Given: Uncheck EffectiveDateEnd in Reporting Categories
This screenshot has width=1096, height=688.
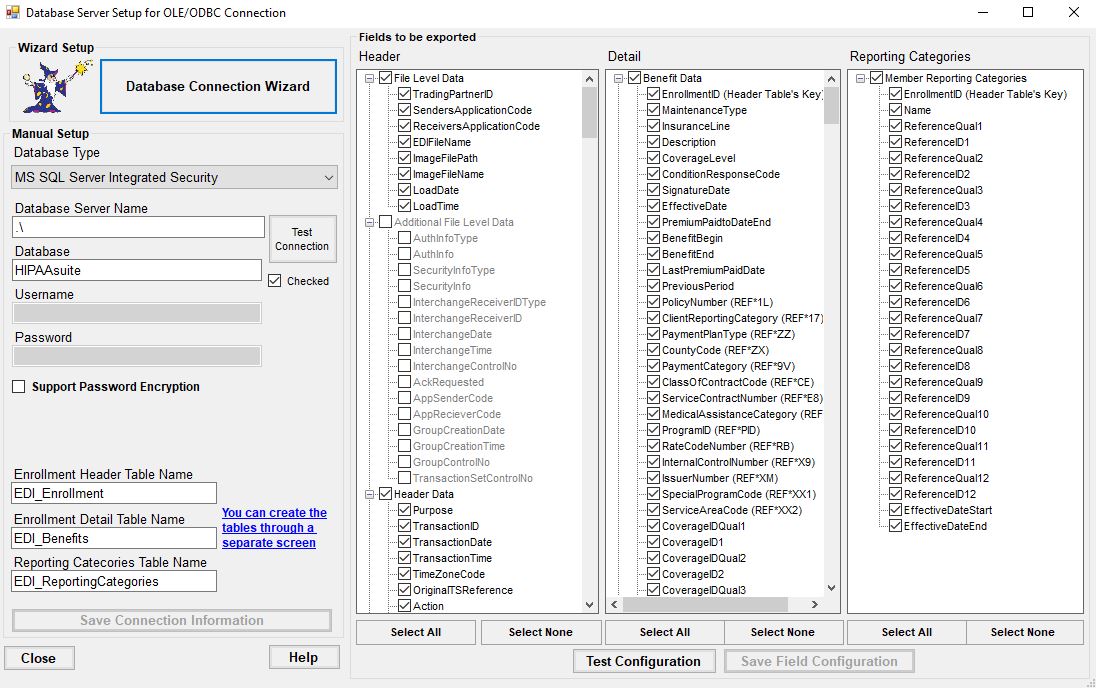Looking at the screenshot, I should pos(895,526).
